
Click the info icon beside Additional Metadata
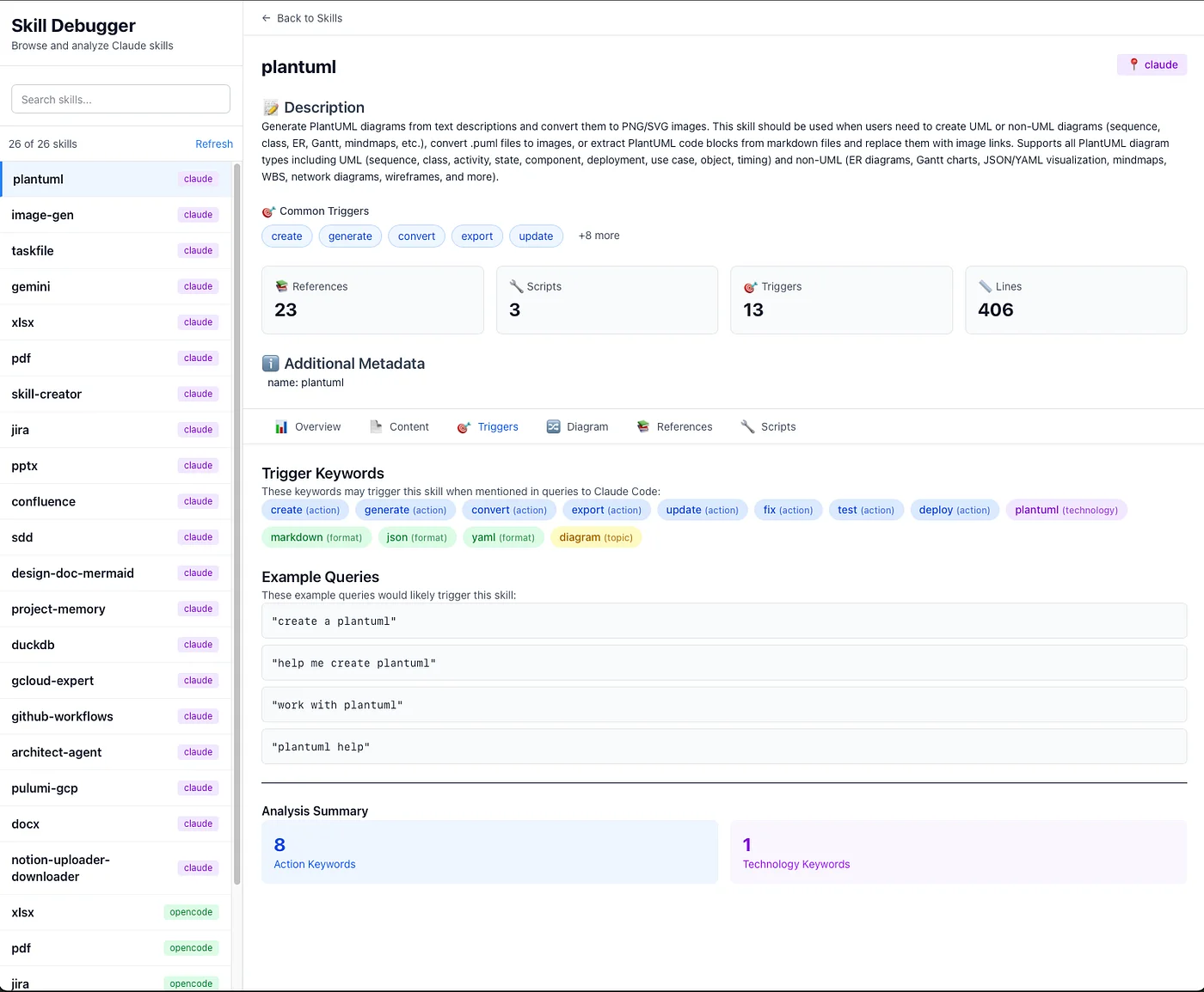coord(269,363)
